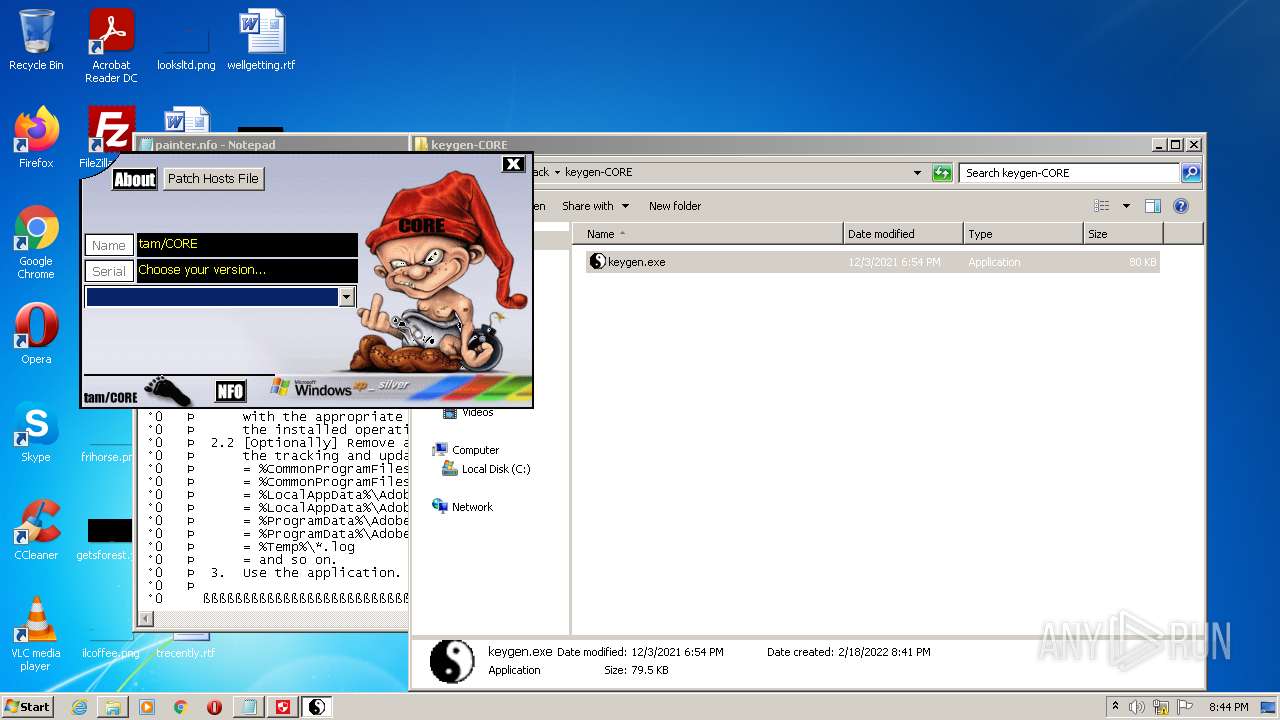This screenshot has height=720, width=1280.
Task: Open the Opera desktop shortcut
Action: (36, 334)
